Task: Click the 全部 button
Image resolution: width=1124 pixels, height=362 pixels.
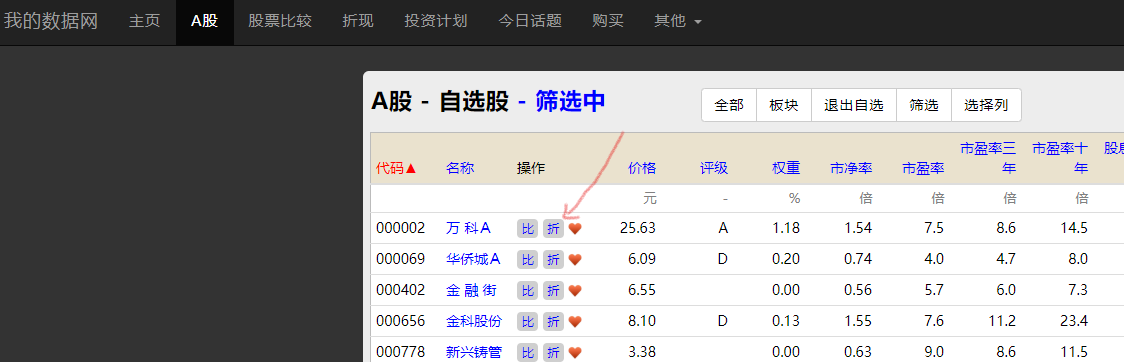Action: point(728,105)
